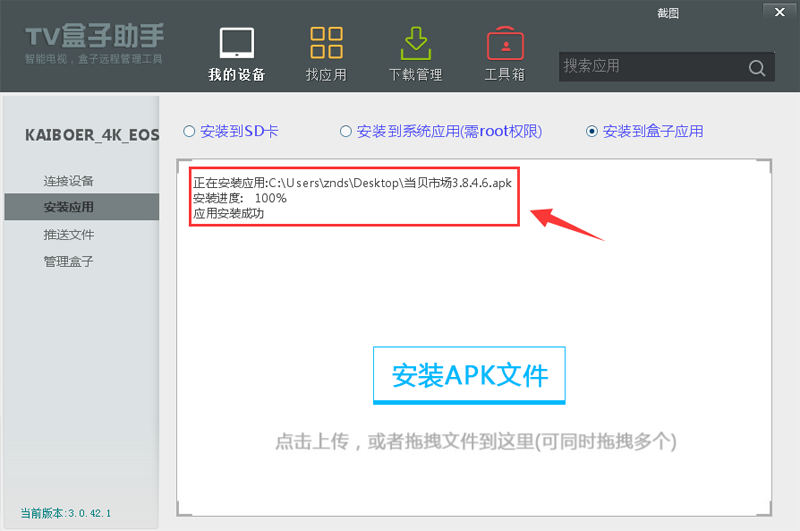Open the 下载管理 download icon
The image size is (800, 531).
click(x=416, y=43)
